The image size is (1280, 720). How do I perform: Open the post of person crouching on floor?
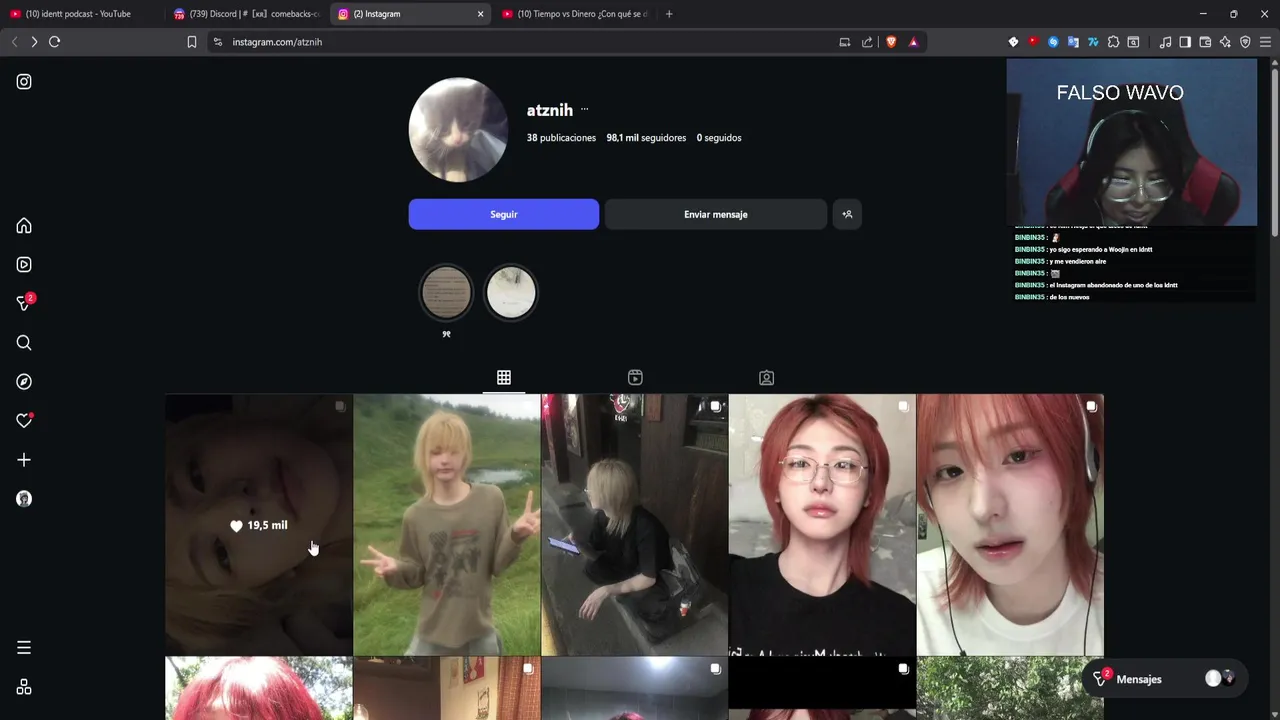(635, 525)
